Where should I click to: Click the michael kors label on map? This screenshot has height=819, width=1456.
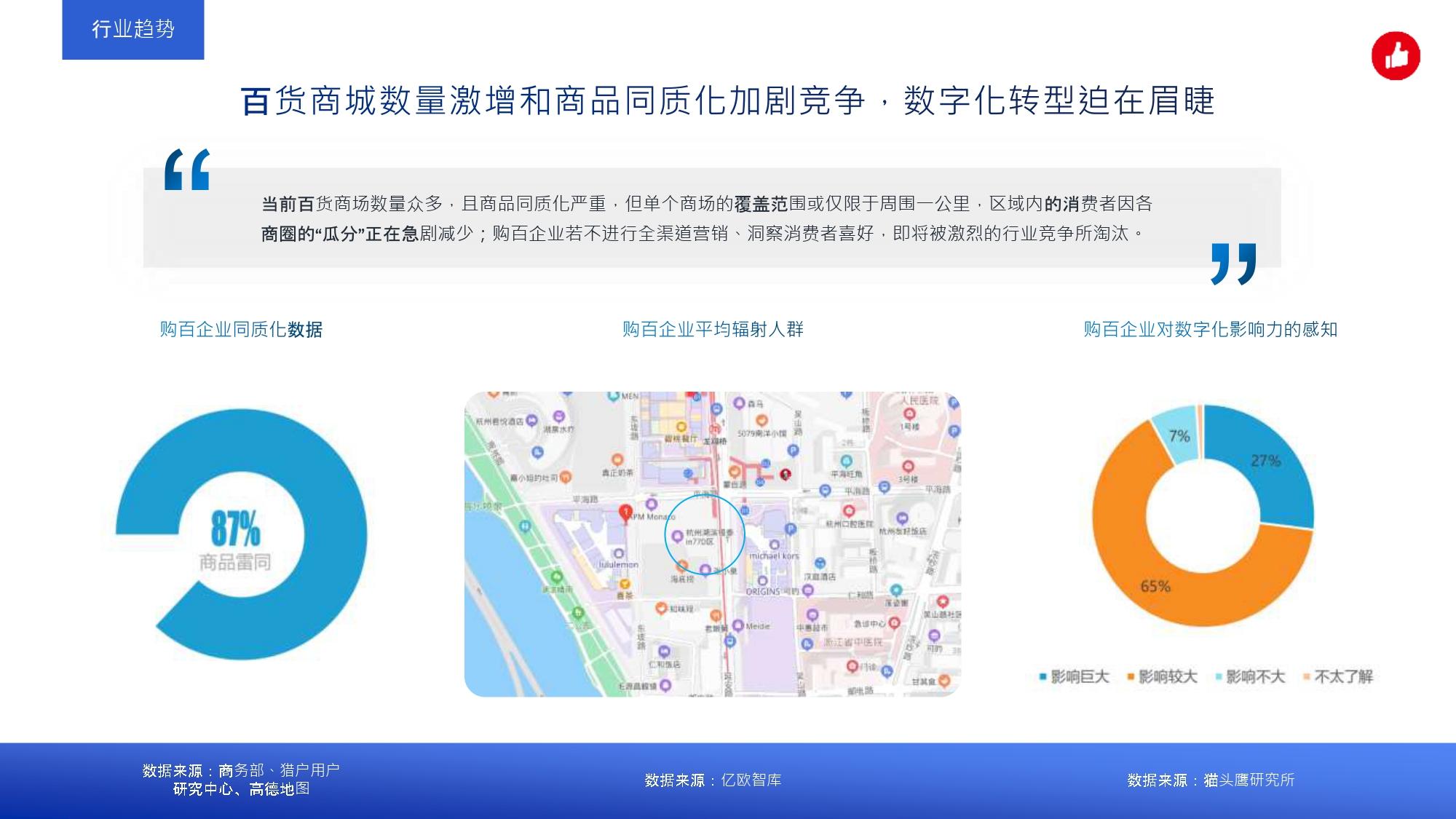click(774, 555)
